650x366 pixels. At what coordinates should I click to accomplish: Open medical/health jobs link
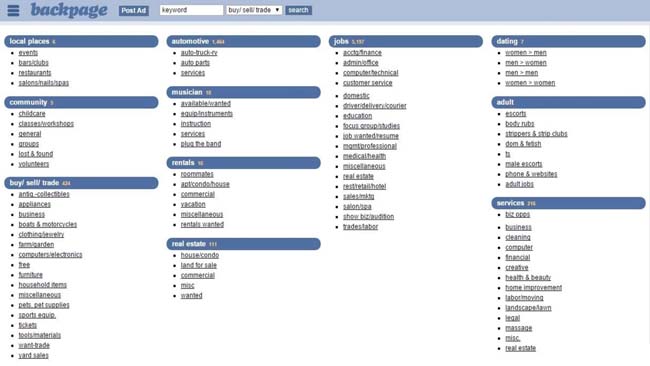pyautogui.click(x=364, y=156)
